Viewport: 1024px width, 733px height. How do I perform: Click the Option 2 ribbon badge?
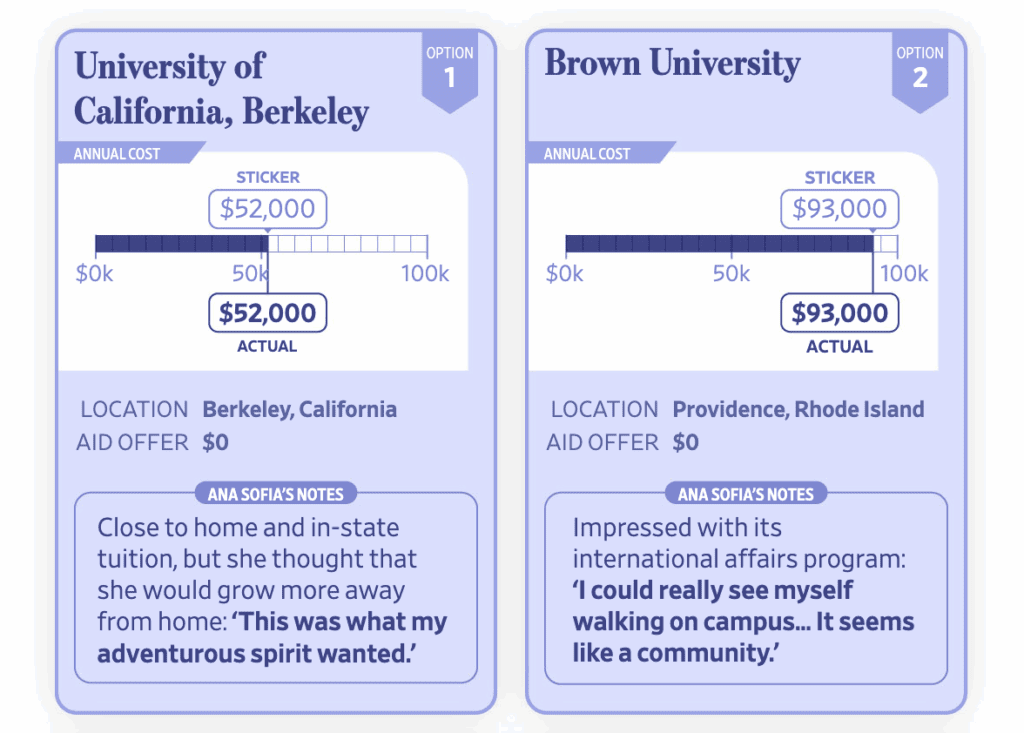click(919, 68)
